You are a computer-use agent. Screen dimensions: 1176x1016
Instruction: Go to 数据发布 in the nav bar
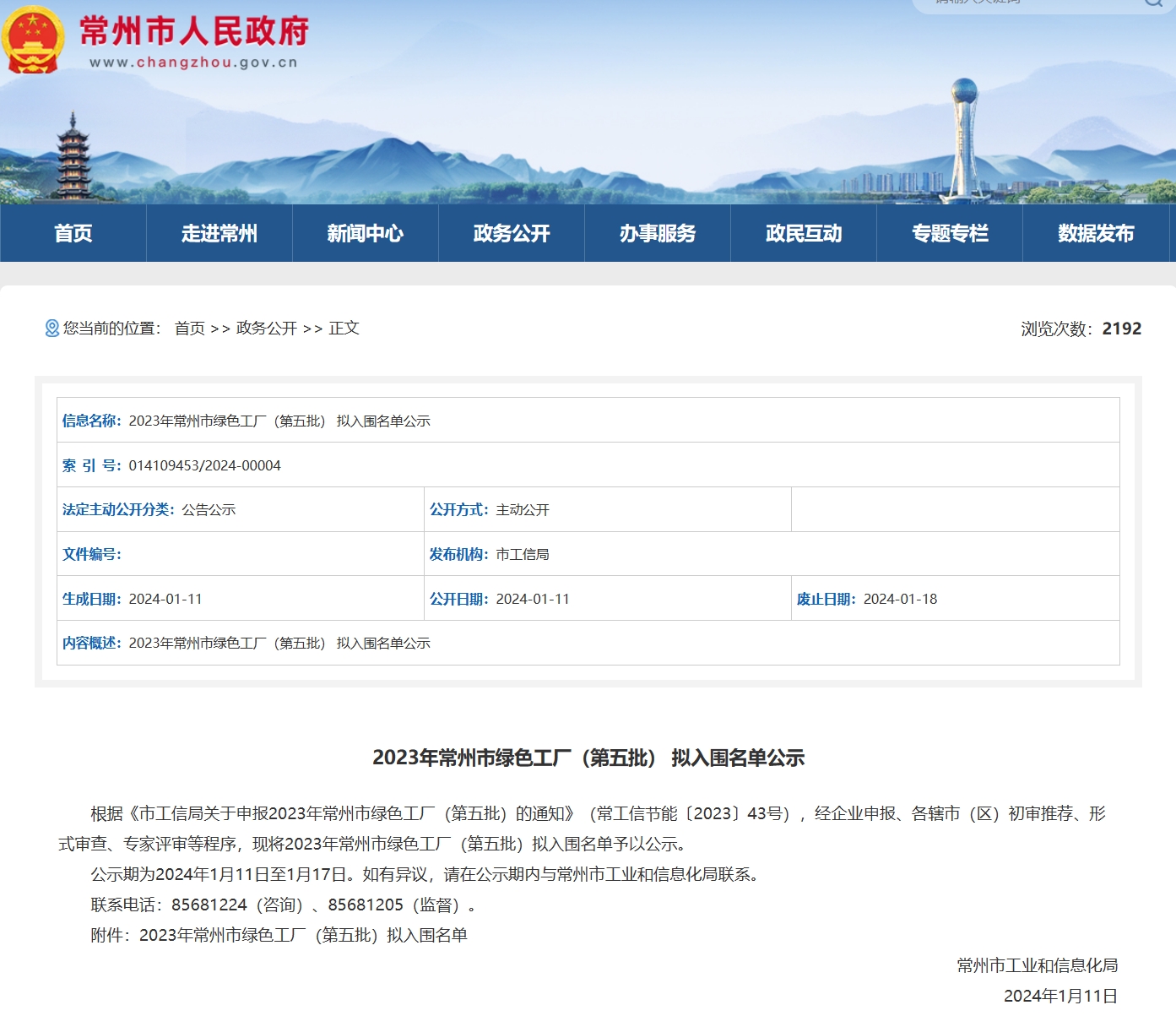pyautogui.click(x=1096, y=233)
